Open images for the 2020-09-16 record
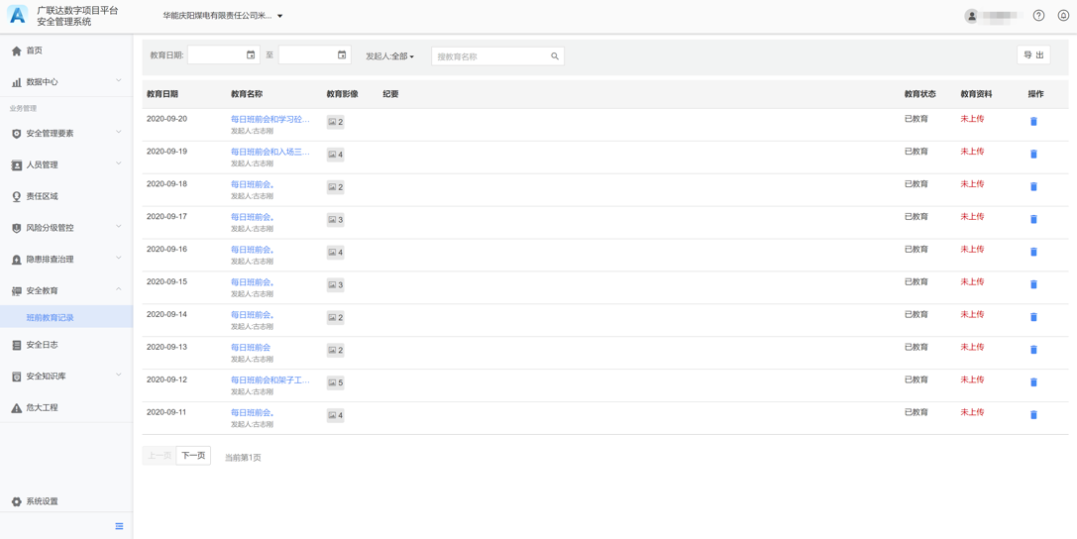The height and width of the screenshot is (539, 1077). pos(335,252)
